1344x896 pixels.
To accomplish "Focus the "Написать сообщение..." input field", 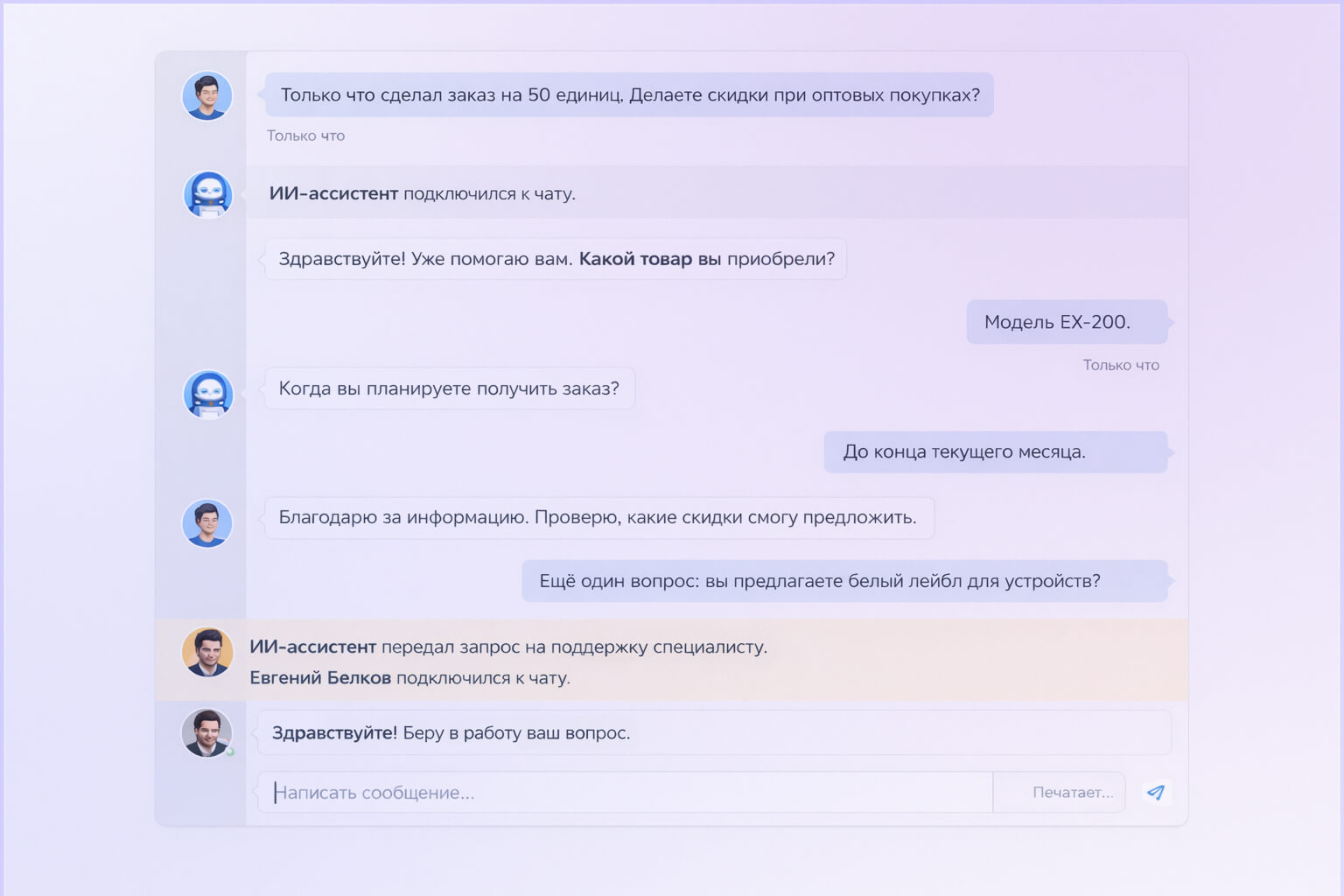I will click(x=626, y=792).
